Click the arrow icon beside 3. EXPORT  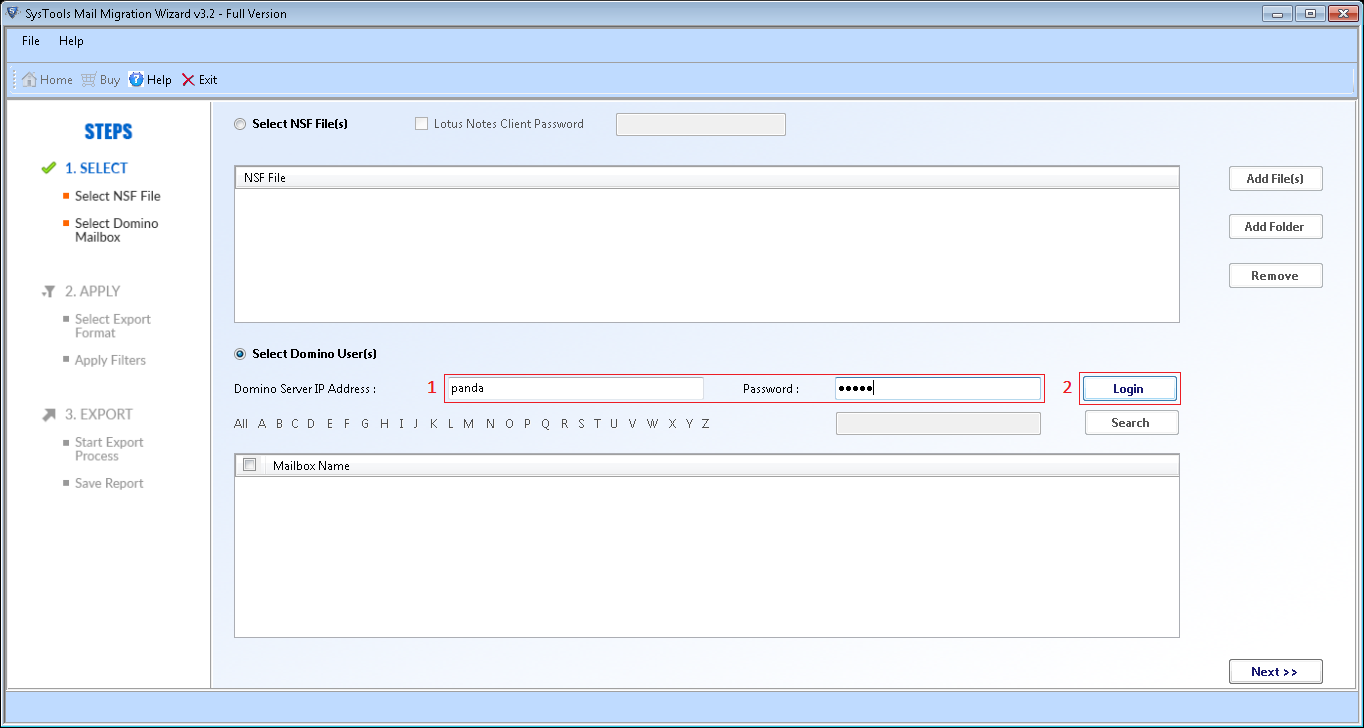pyautogui.click(x=49, y=414)
